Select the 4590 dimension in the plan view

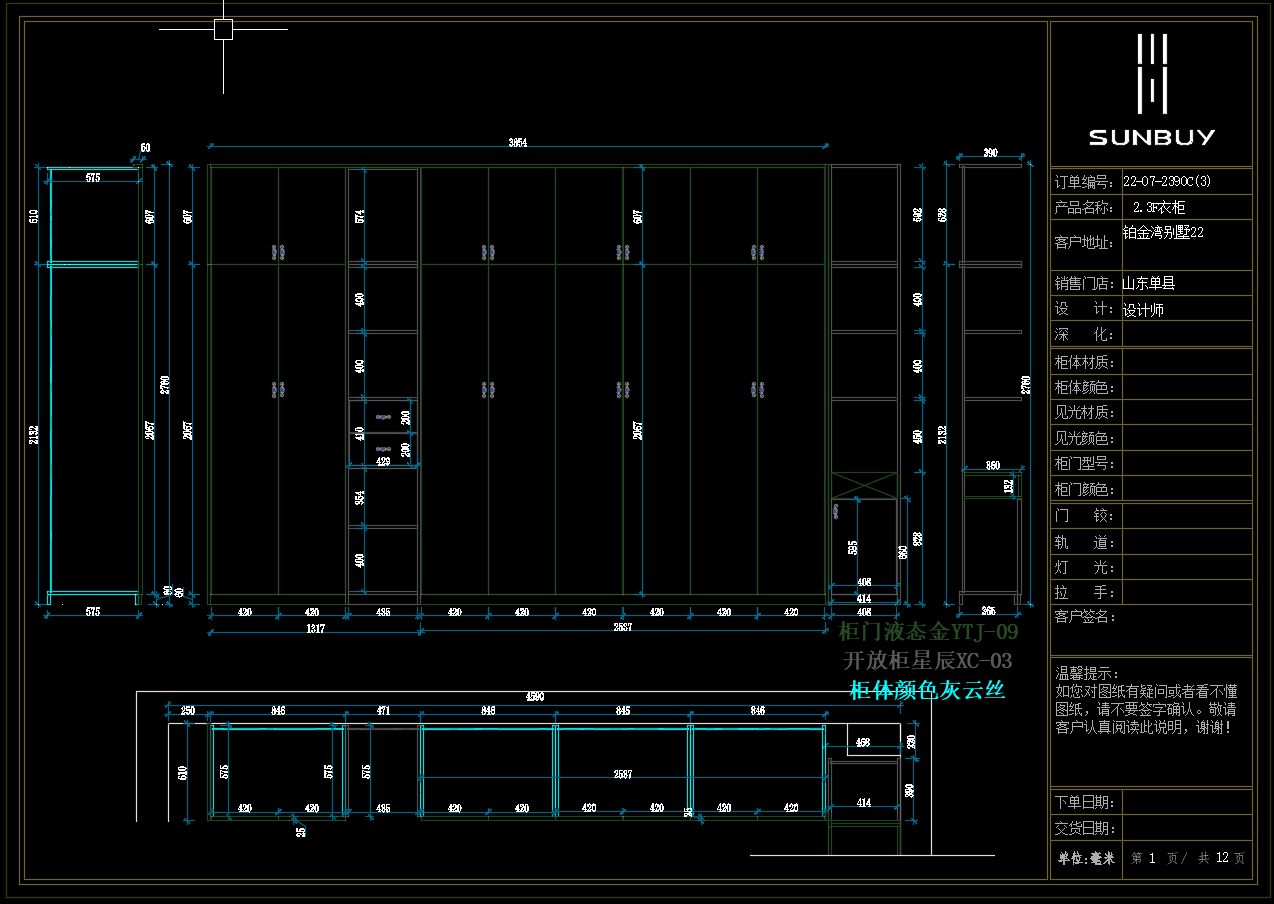[535, 697]
